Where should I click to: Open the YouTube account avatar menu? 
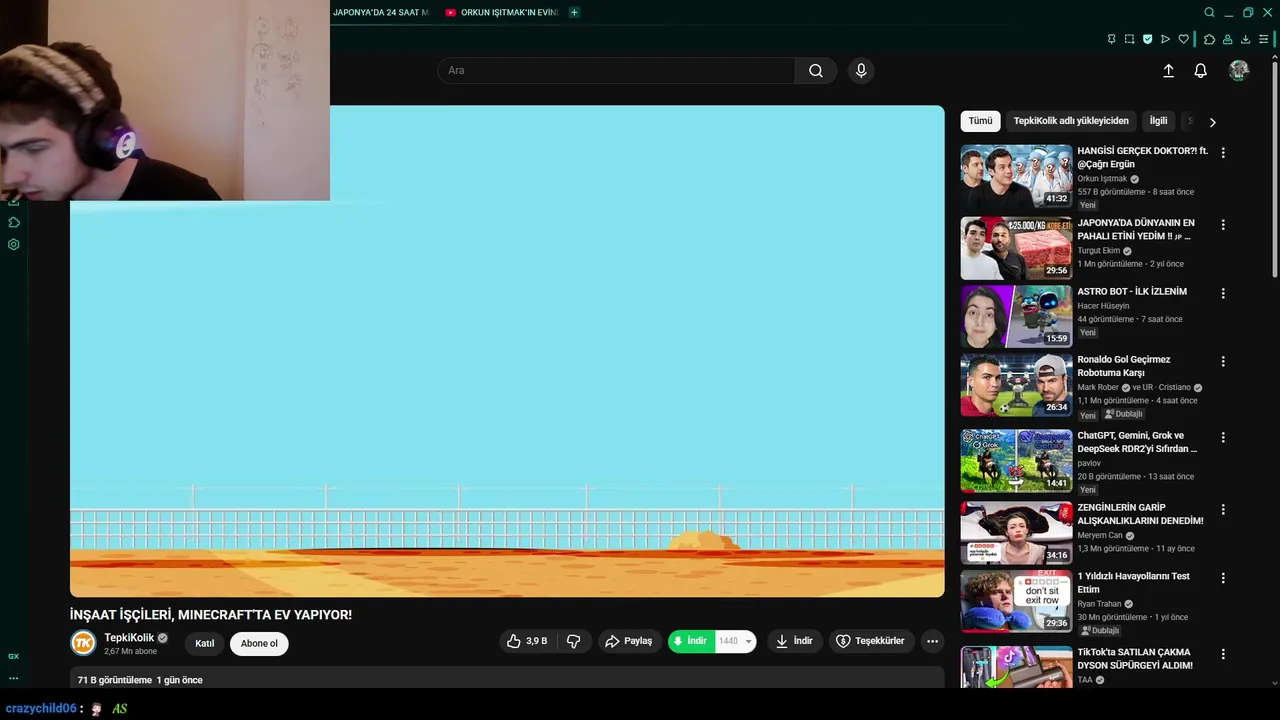tap(1239, 70)
